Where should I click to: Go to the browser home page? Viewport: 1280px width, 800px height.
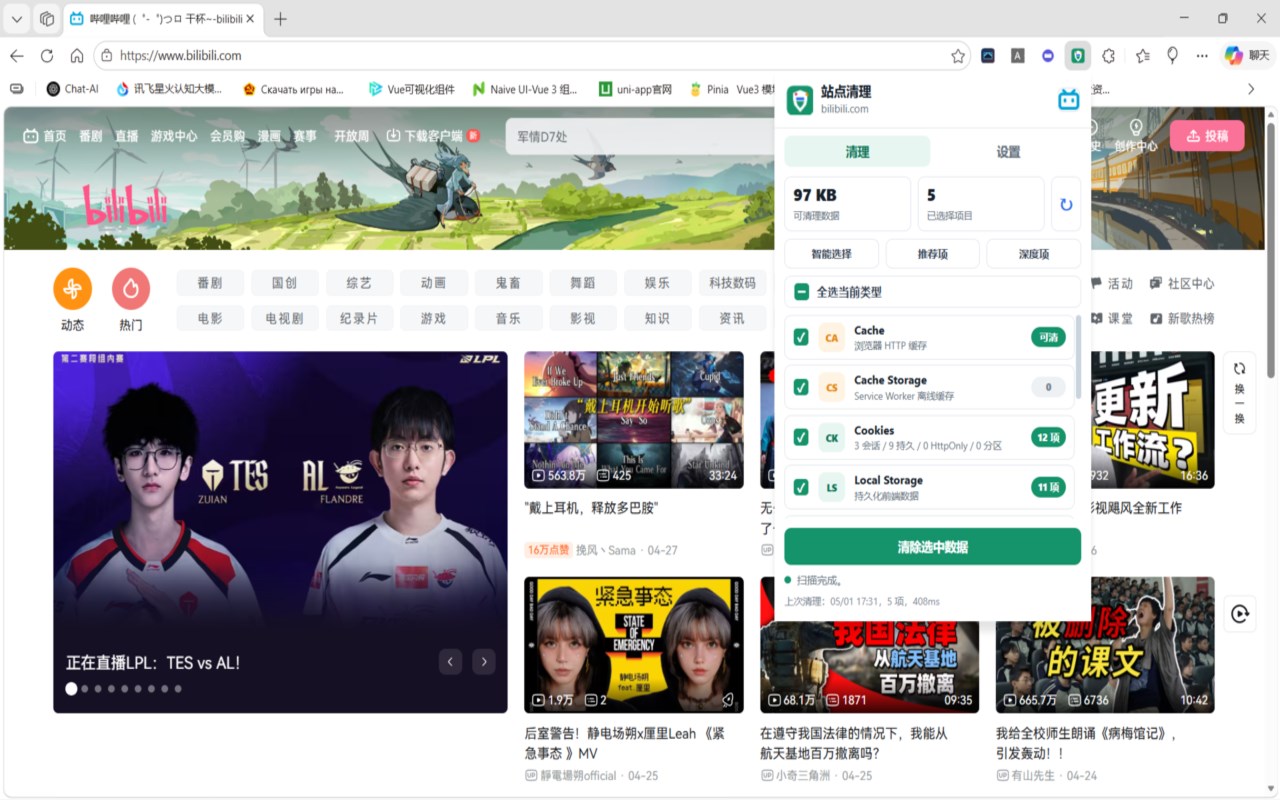tap(77, 56)
